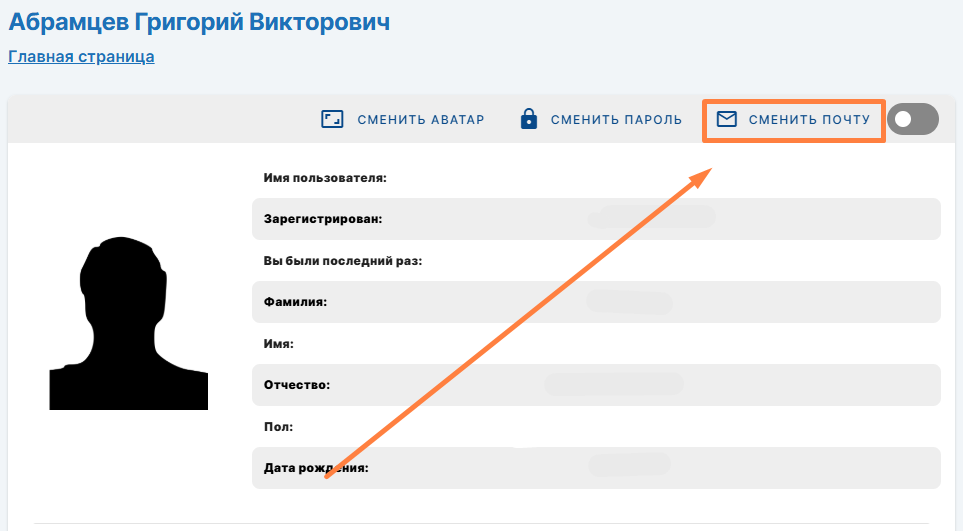Click the blurred value in Зарегистрирован row
This screenshot has height=531, width=963.
tap(650, 218)
